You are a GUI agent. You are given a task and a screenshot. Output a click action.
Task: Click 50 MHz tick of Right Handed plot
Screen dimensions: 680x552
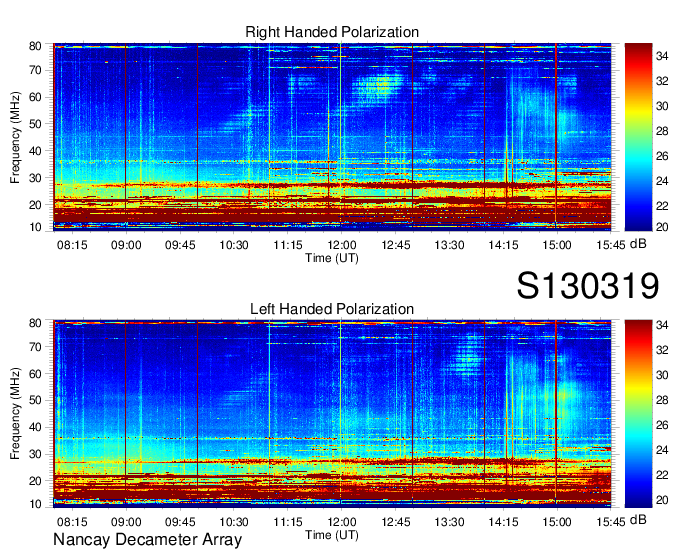[x=35, y=124]
